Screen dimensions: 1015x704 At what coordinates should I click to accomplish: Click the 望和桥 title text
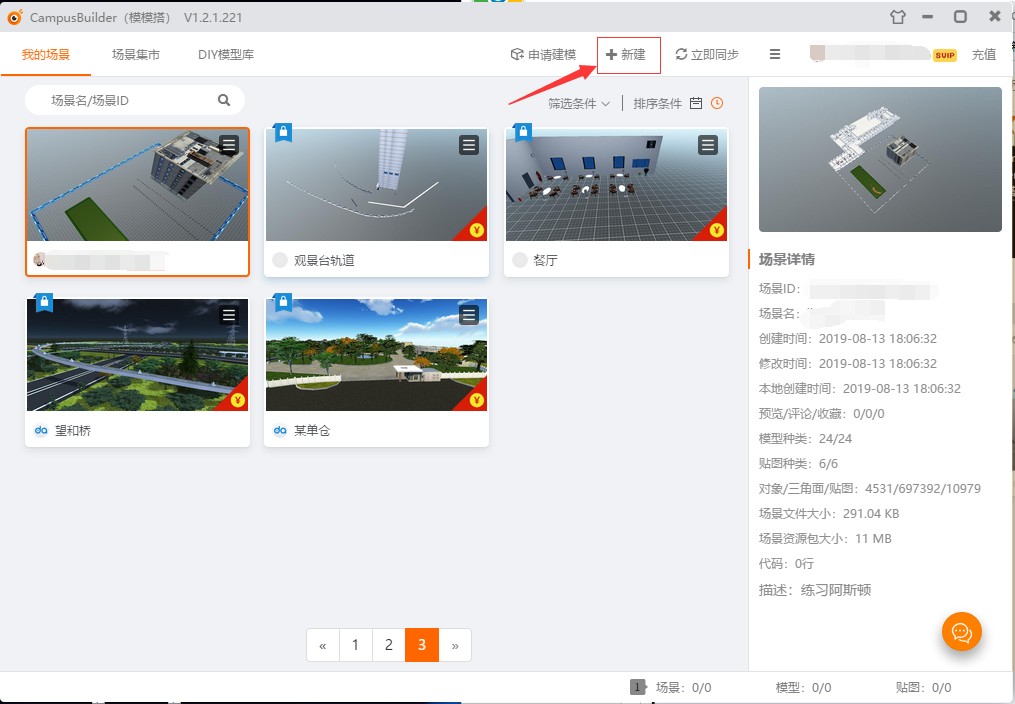[x=73, y=431]
